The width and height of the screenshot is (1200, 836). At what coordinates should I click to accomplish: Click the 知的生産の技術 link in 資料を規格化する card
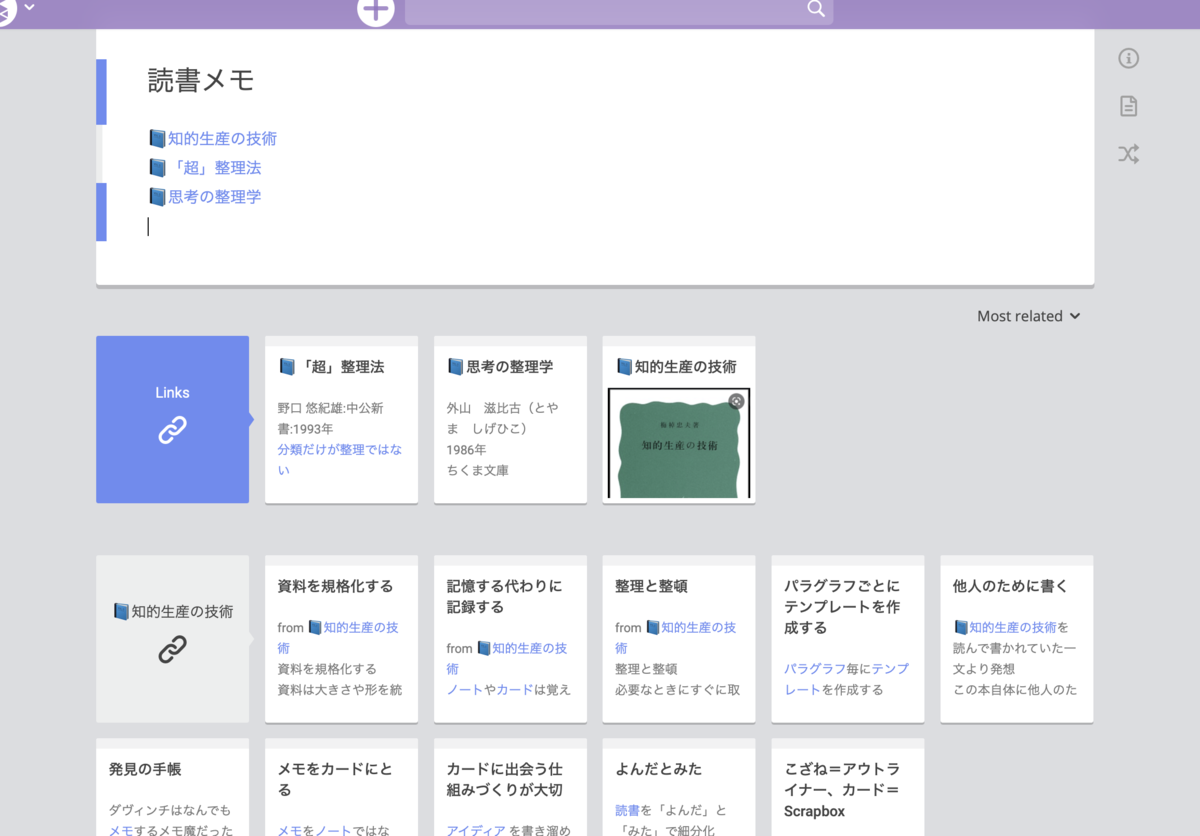(338, 637)
